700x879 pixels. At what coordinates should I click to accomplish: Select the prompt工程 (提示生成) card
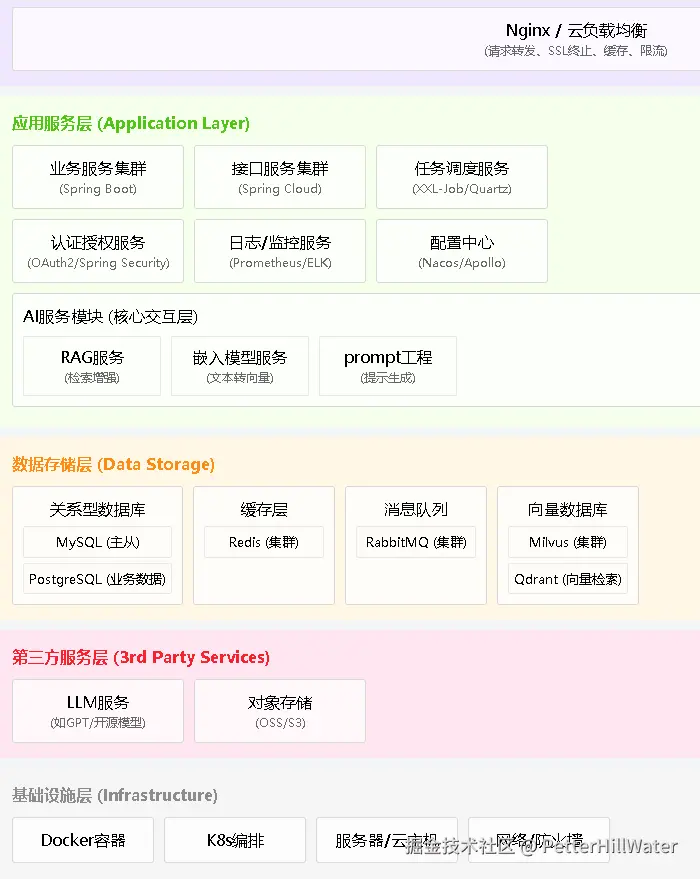coord(388,366)
